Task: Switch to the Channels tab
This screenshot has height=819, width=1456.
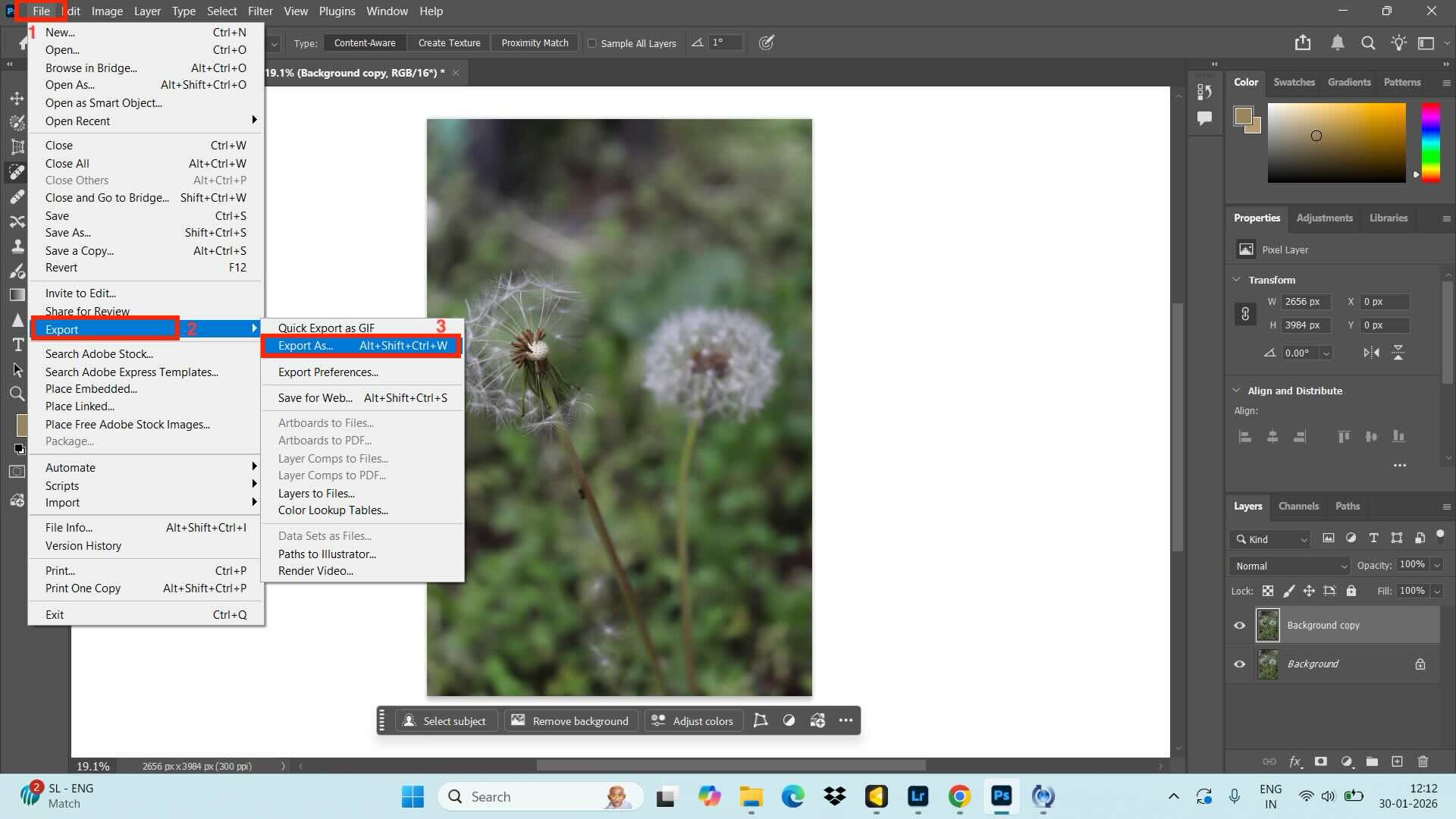Action: [1298, 506]
